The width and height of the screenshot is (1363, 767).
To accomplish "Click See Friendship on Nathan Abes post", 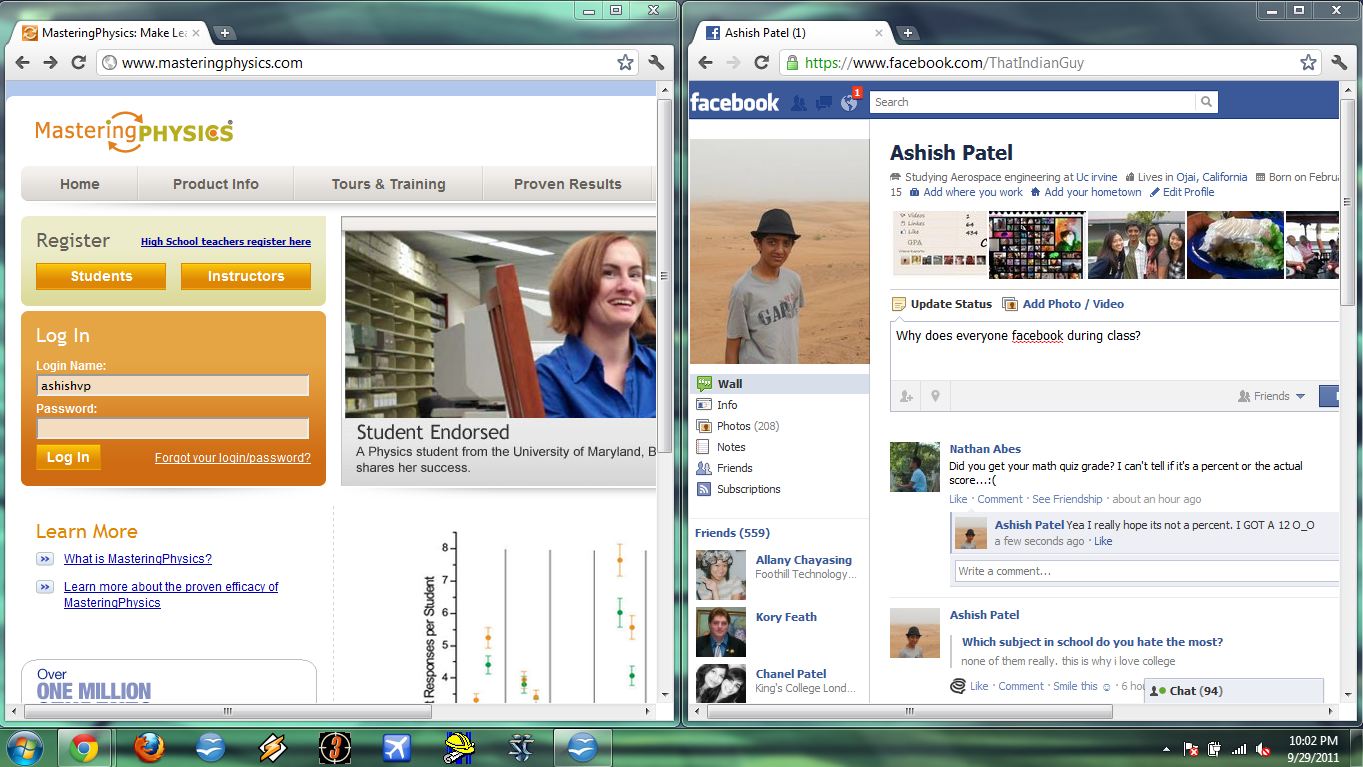I will pos(1067,499).
